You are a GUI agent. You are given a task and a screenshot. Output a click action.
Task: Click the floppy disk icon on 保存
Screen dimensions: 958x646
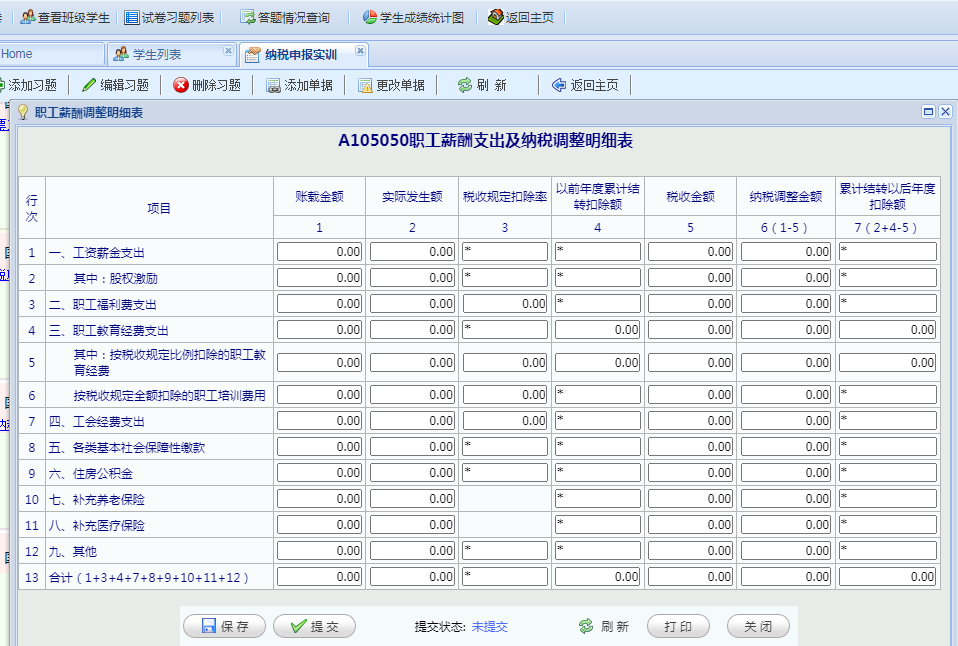(x=209, y=626)
